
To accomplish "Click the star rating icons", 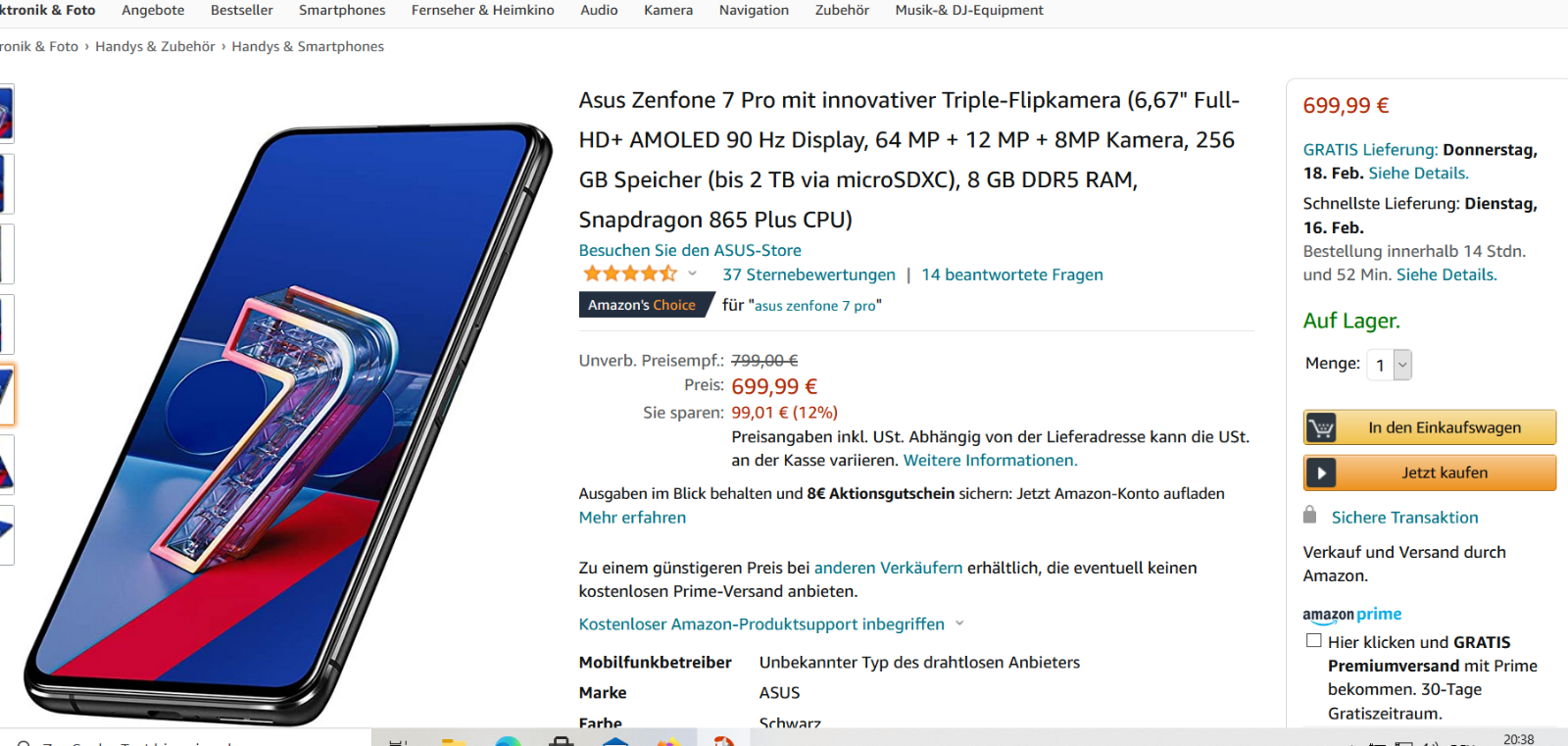I will click(630, 274).
